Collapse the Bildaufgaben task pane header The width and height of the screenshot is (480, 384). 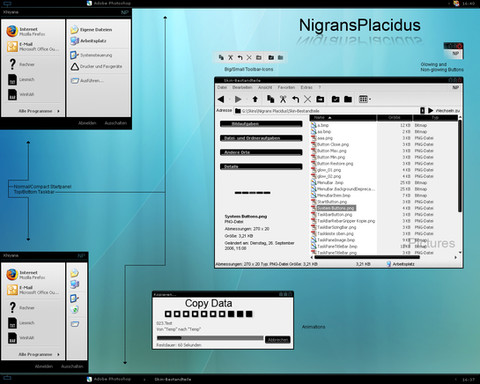261,124
